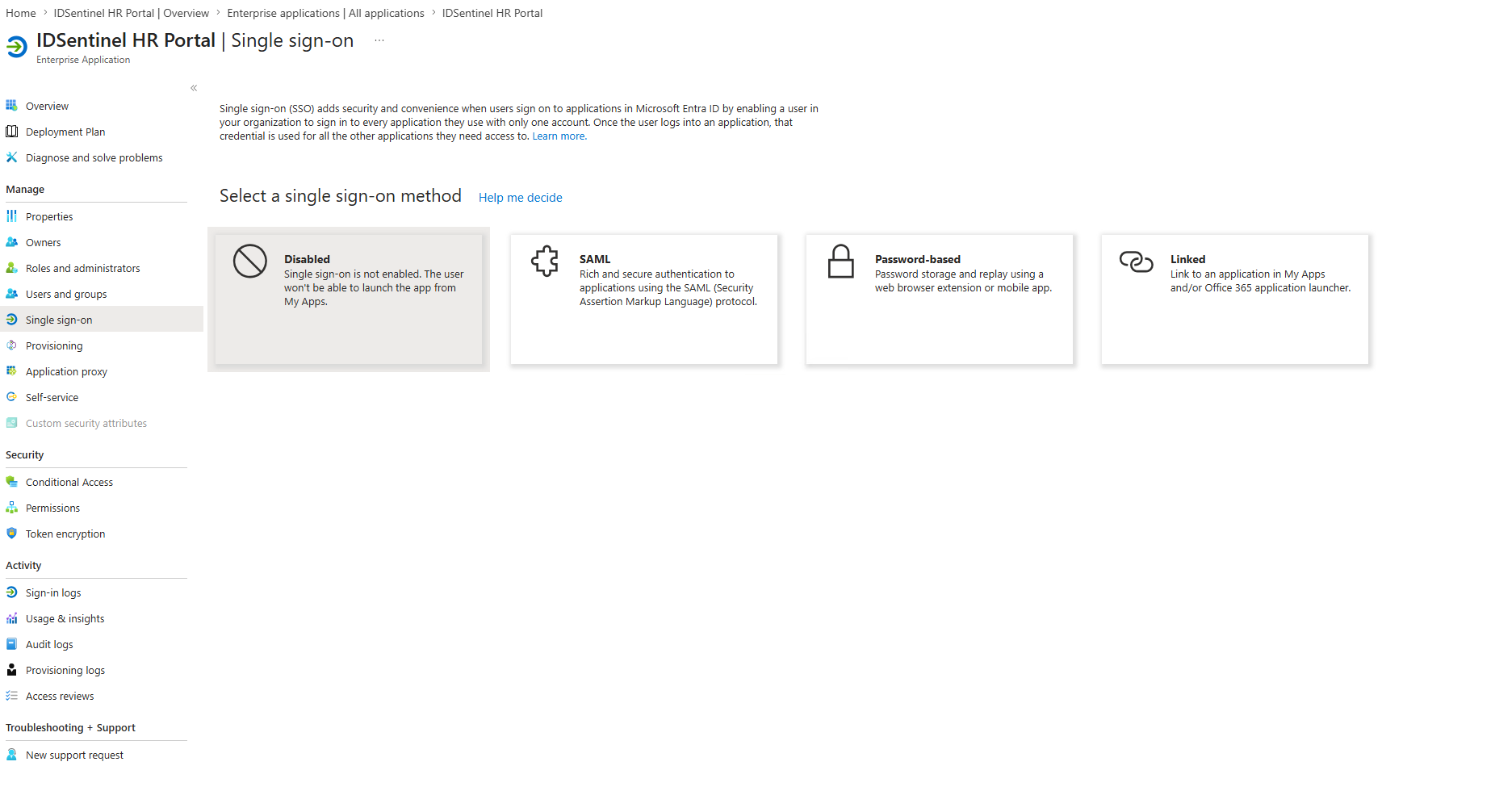Open Sign-in logs under Activity
The height and width of the screenshot is (812, 1495).
53,592
